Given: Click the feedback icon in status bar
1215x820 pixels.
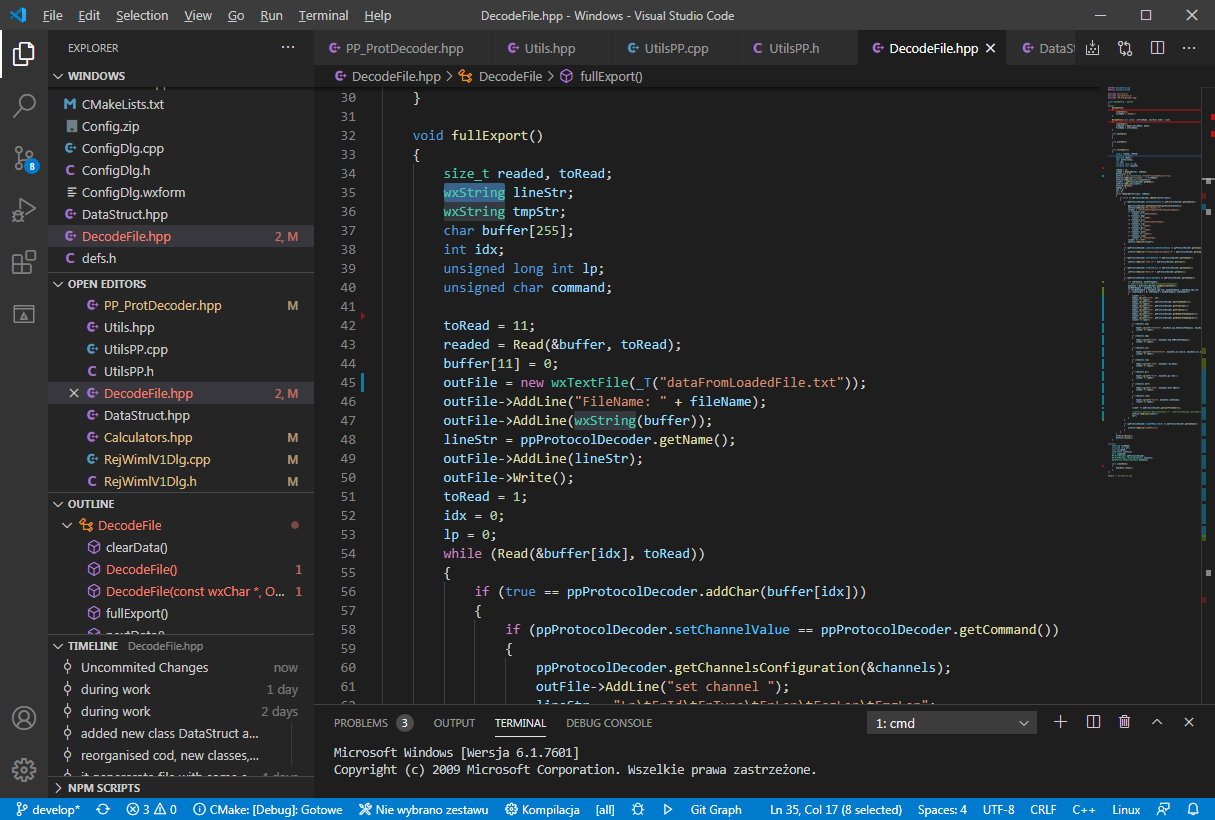Looking at the screenshot, I should click(x=1163, y=810).
